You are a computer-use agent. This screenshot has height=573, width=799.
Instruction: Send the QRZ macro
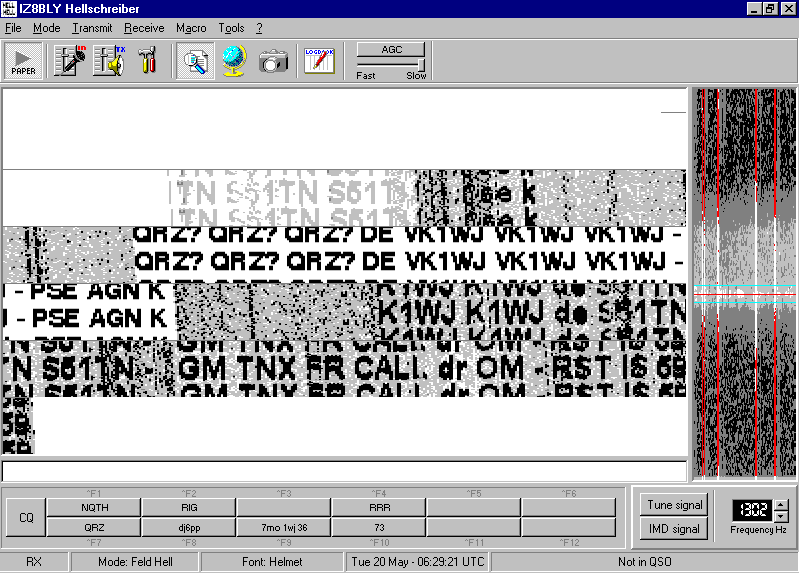(94, 527)
